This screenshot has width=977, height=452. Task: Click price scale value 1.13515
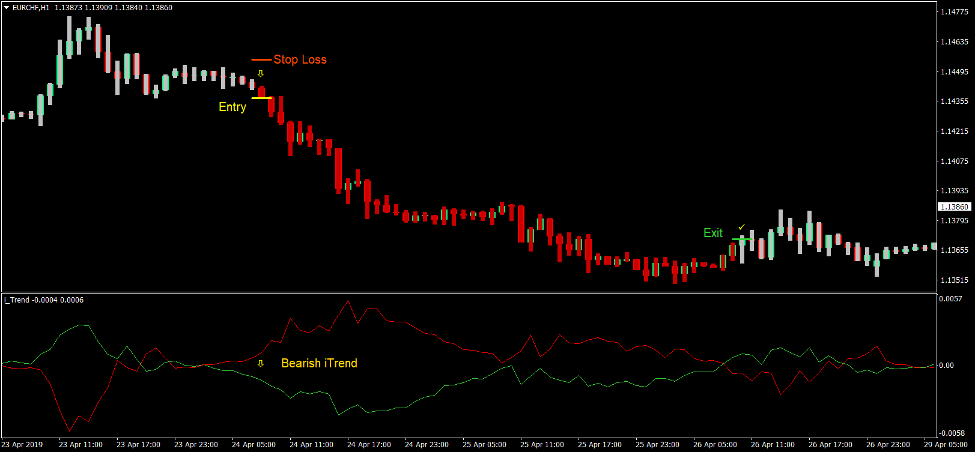(956, 281)
